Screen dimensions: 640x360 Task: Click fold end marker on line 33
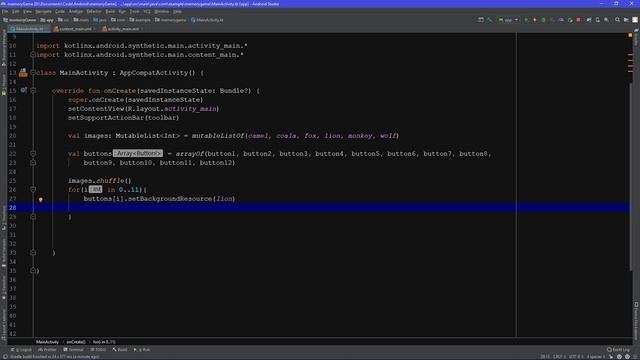pyautogui.click(x=33, y=252)
